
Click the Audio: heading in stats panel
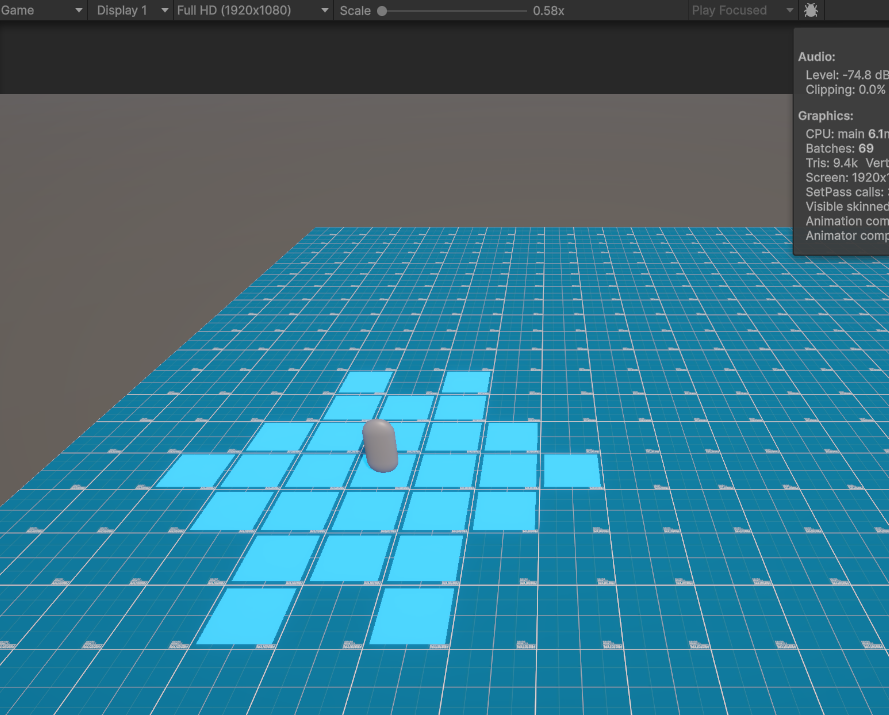pyautogui.click(x=816, y=57)
